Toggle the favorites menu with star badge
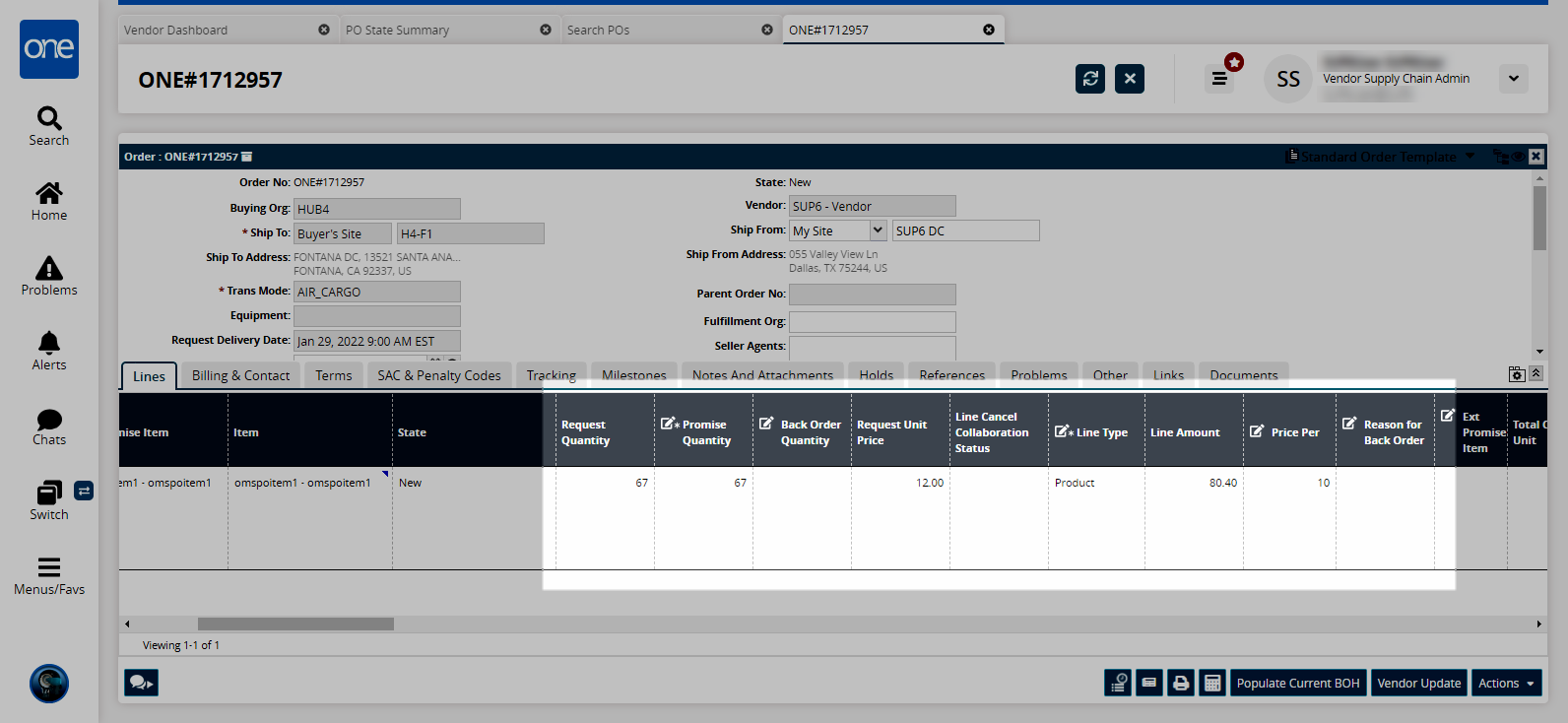Viewport: 1568px width, 723px height. coord(1219,79)
